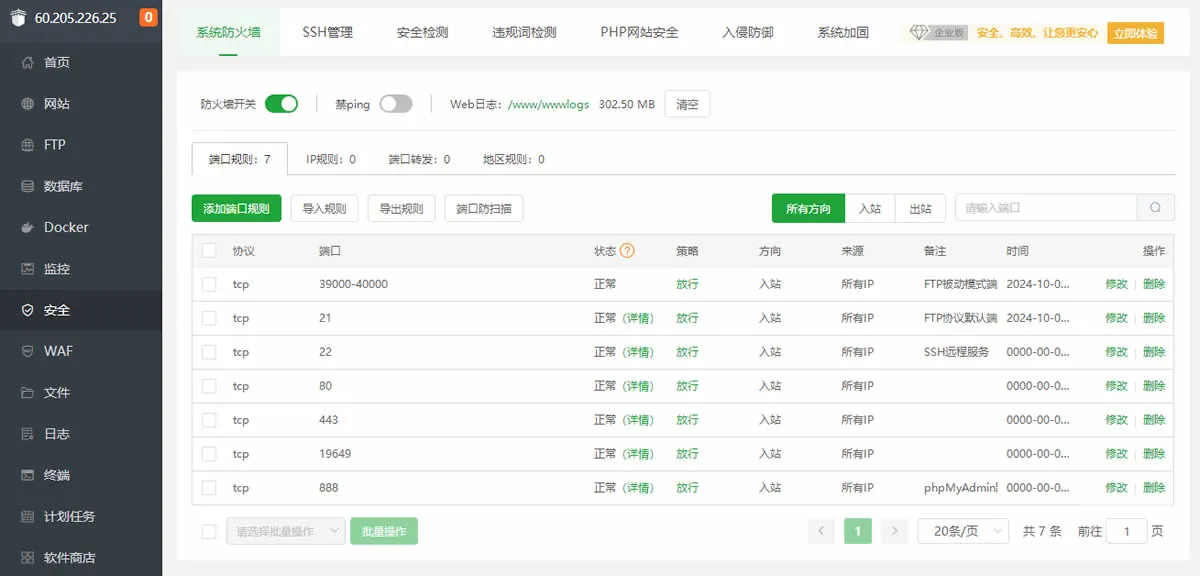Screen dimensions: 1200x576
Task: Turn off the 防火墙开关 firewall switch
Action: tap(281, 103)
